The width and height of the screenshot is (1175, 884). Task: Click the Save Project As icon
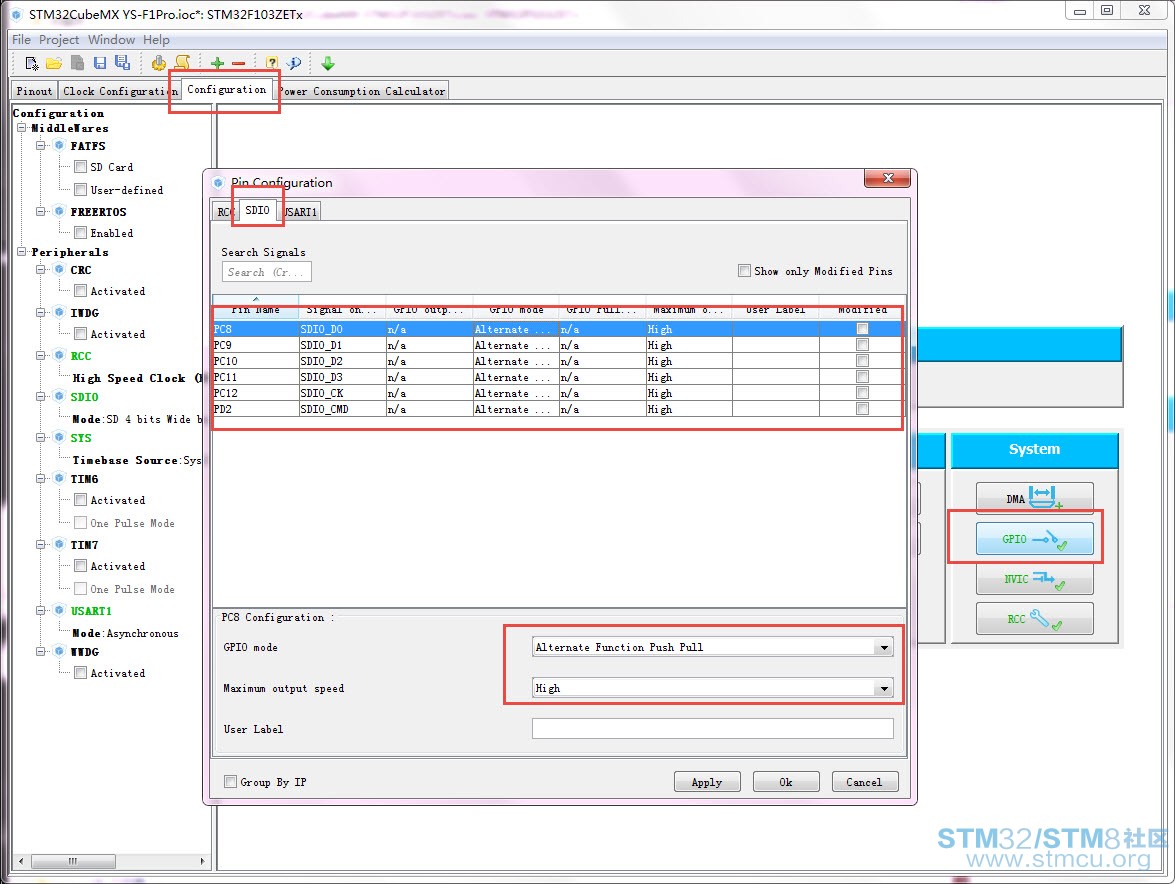(x=122, y=63)
